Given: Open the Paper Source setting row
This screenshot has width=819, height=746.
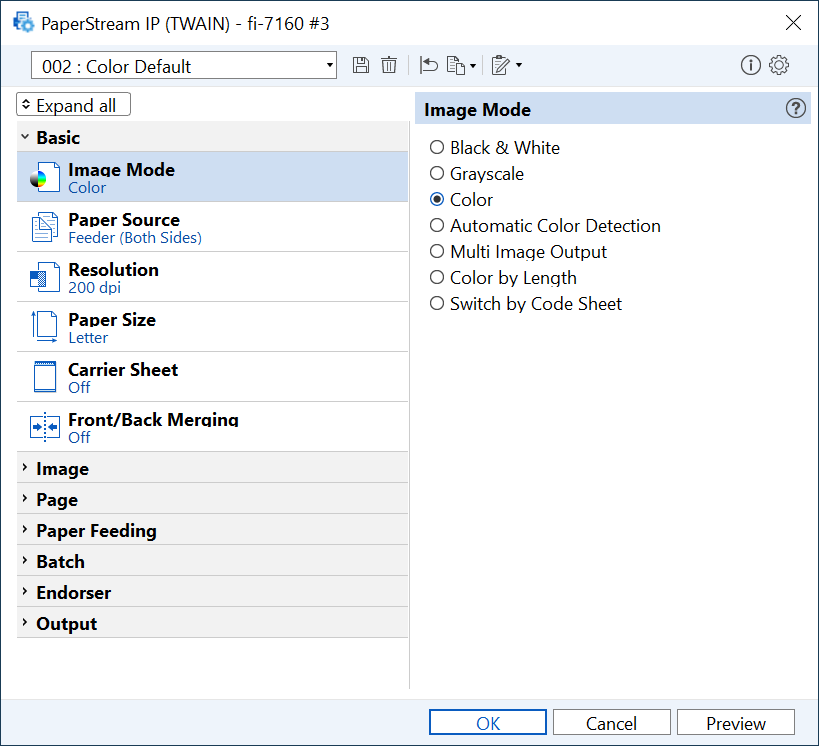Looking at the screenshot, I should pyautogui.click(x=212, y=227).
